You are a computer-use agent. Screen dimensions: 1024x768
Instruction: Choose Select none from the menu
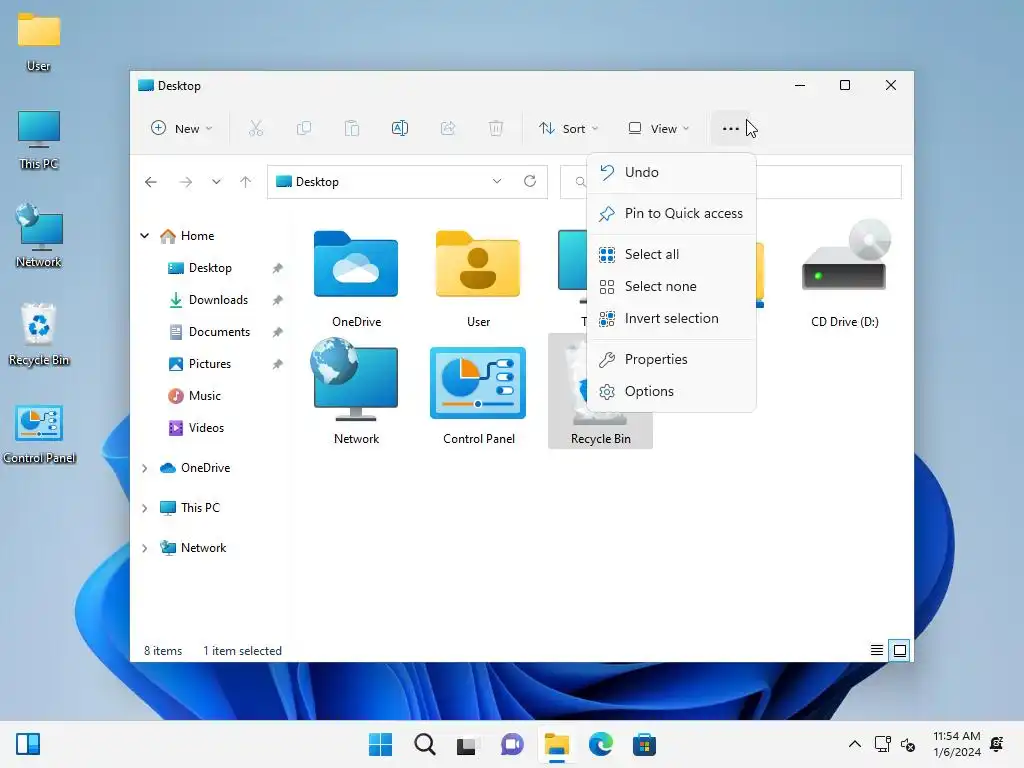click(x=671, y=287)
